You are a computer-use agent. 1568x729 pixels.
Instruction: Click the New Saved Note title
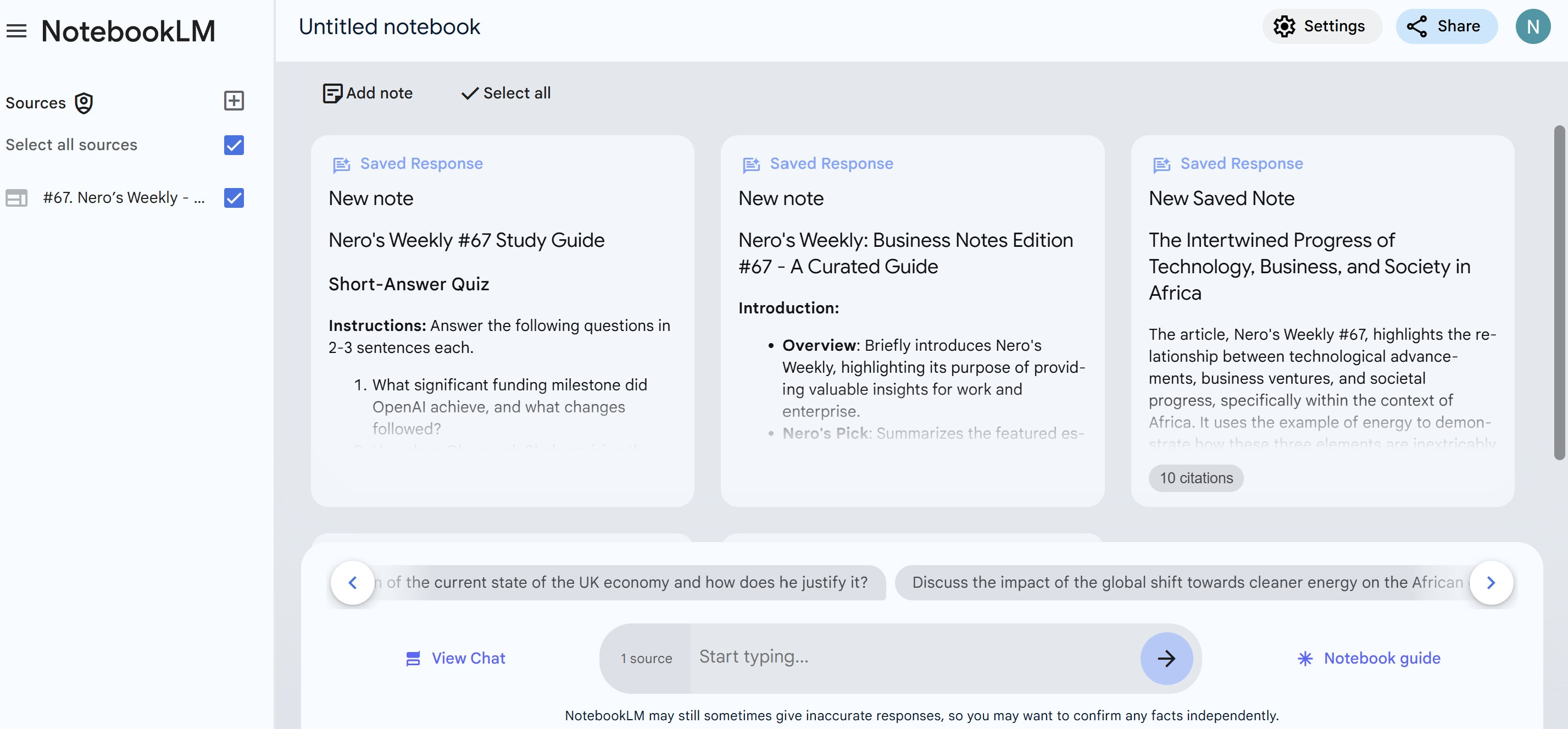click(x=1221, y=198)
